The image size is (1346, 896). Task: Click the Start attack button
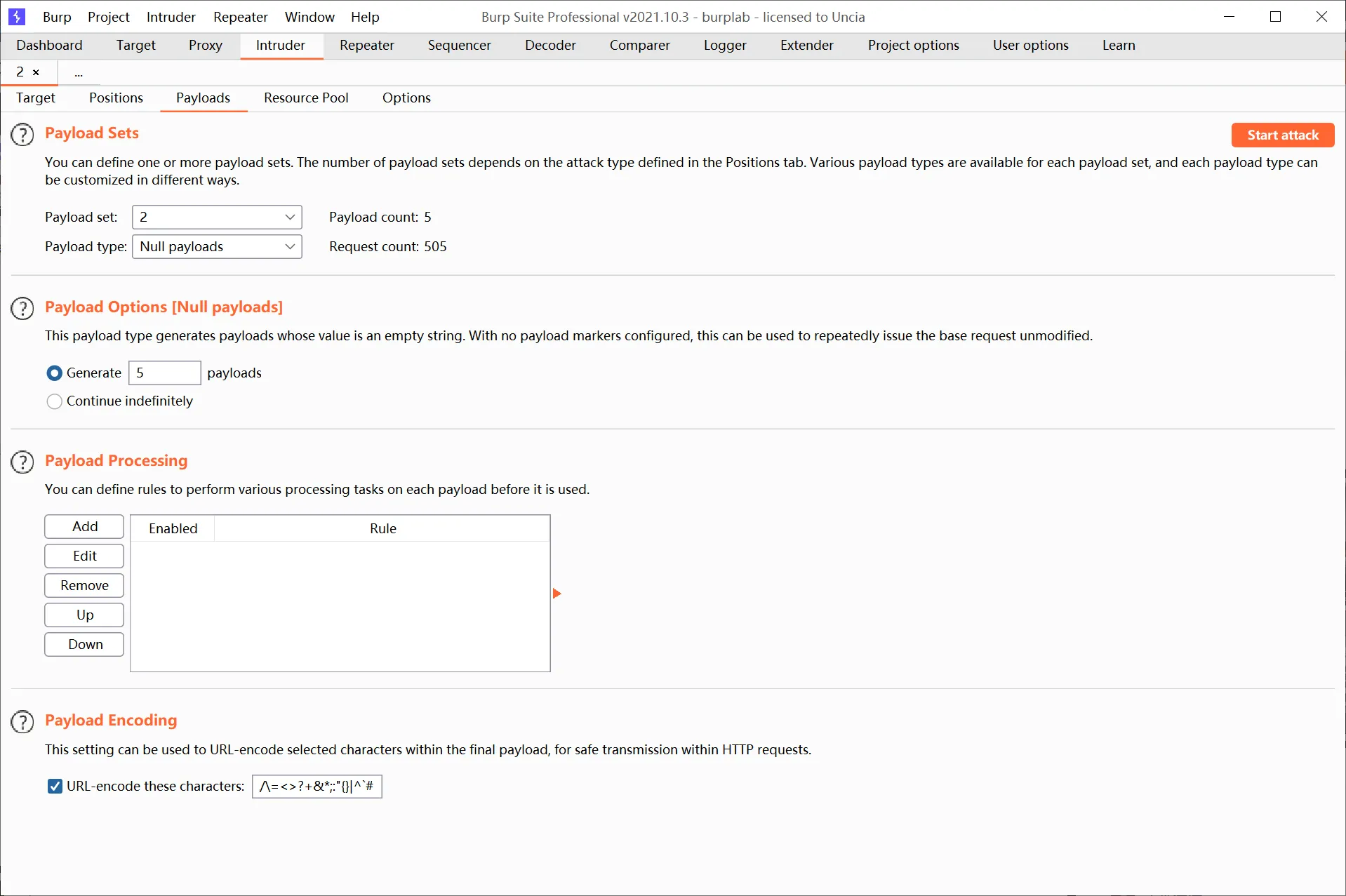1283,135
